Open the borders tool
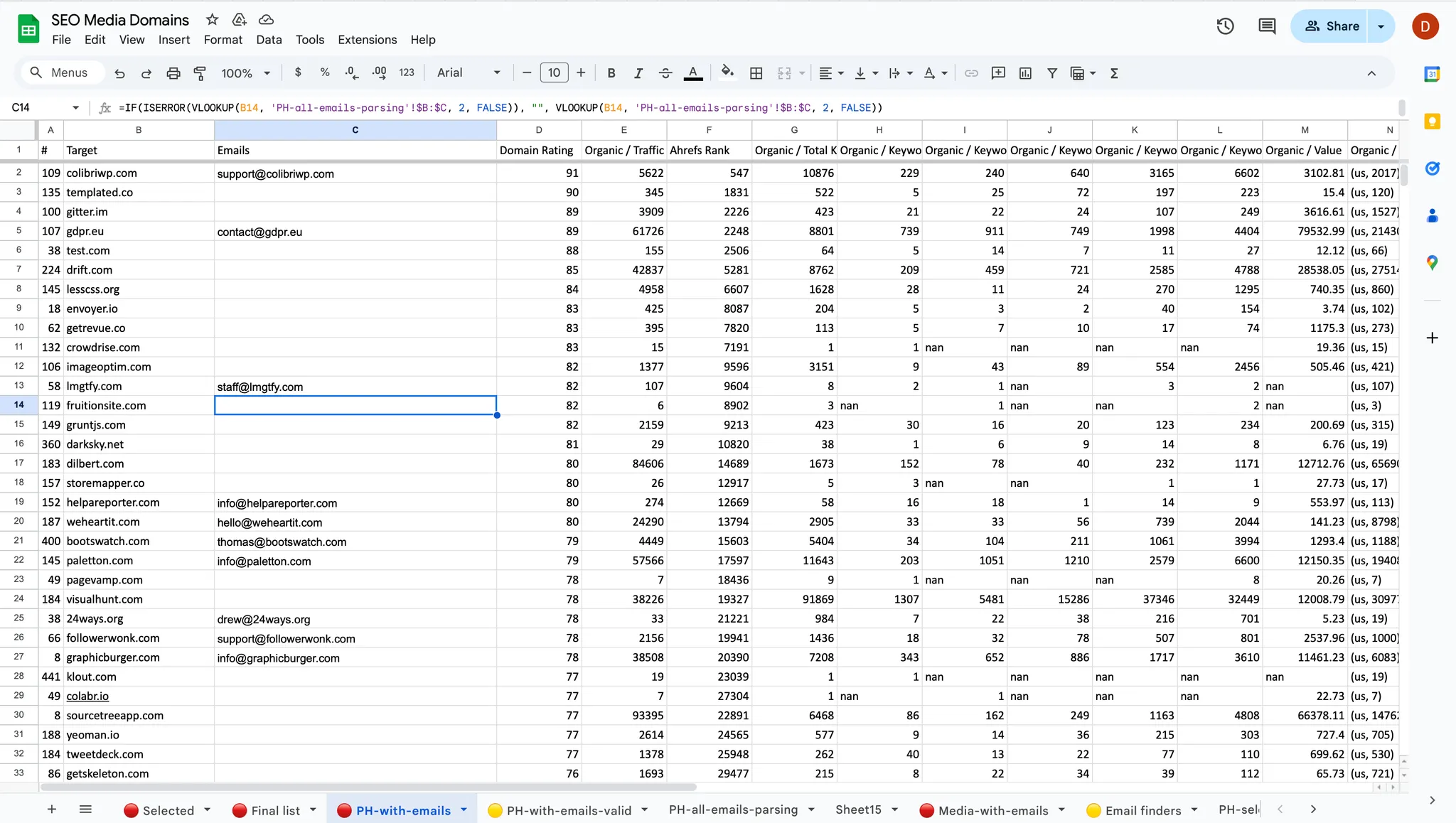 coord(756,72)
